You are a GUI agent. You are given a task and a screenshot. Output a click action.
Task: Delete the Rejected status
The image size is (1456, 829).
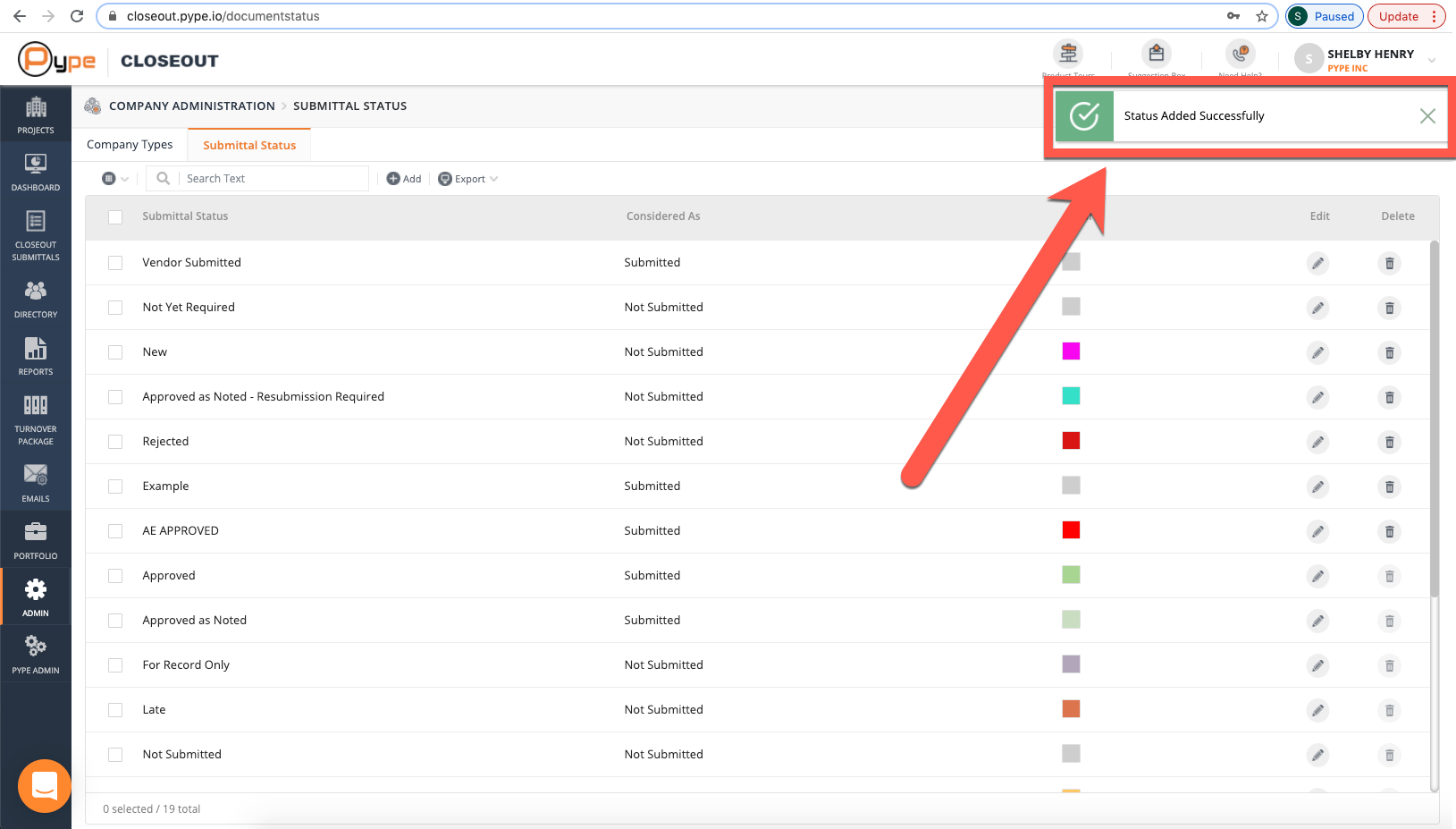tap(1390, 442)
